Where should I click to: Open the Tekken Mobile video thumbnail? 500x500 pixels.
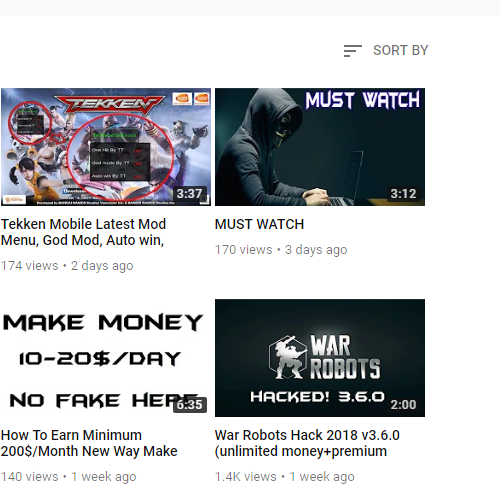pos(106,147)
